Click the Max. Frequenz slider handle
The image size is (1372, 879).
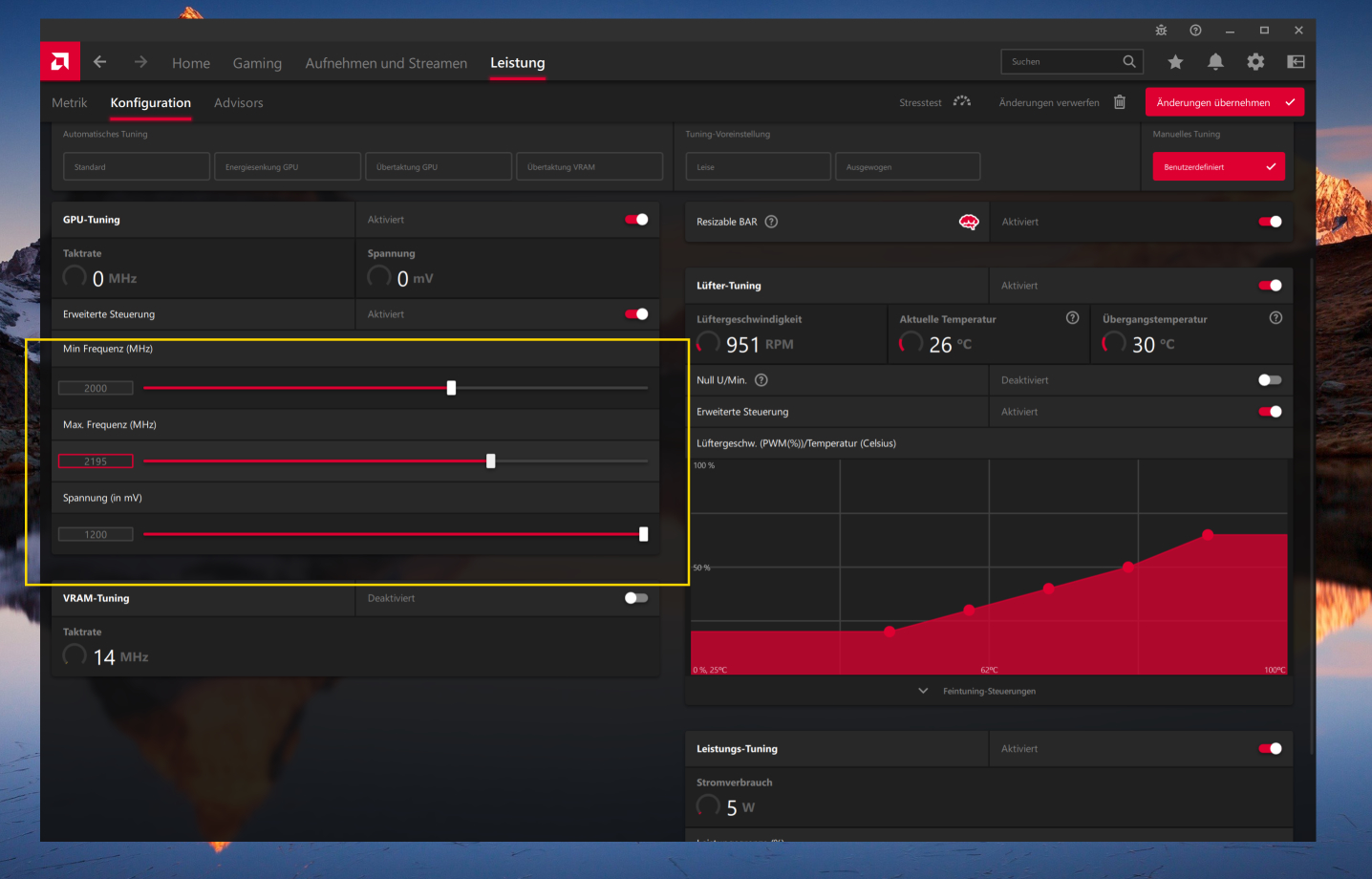pos(491,461)
